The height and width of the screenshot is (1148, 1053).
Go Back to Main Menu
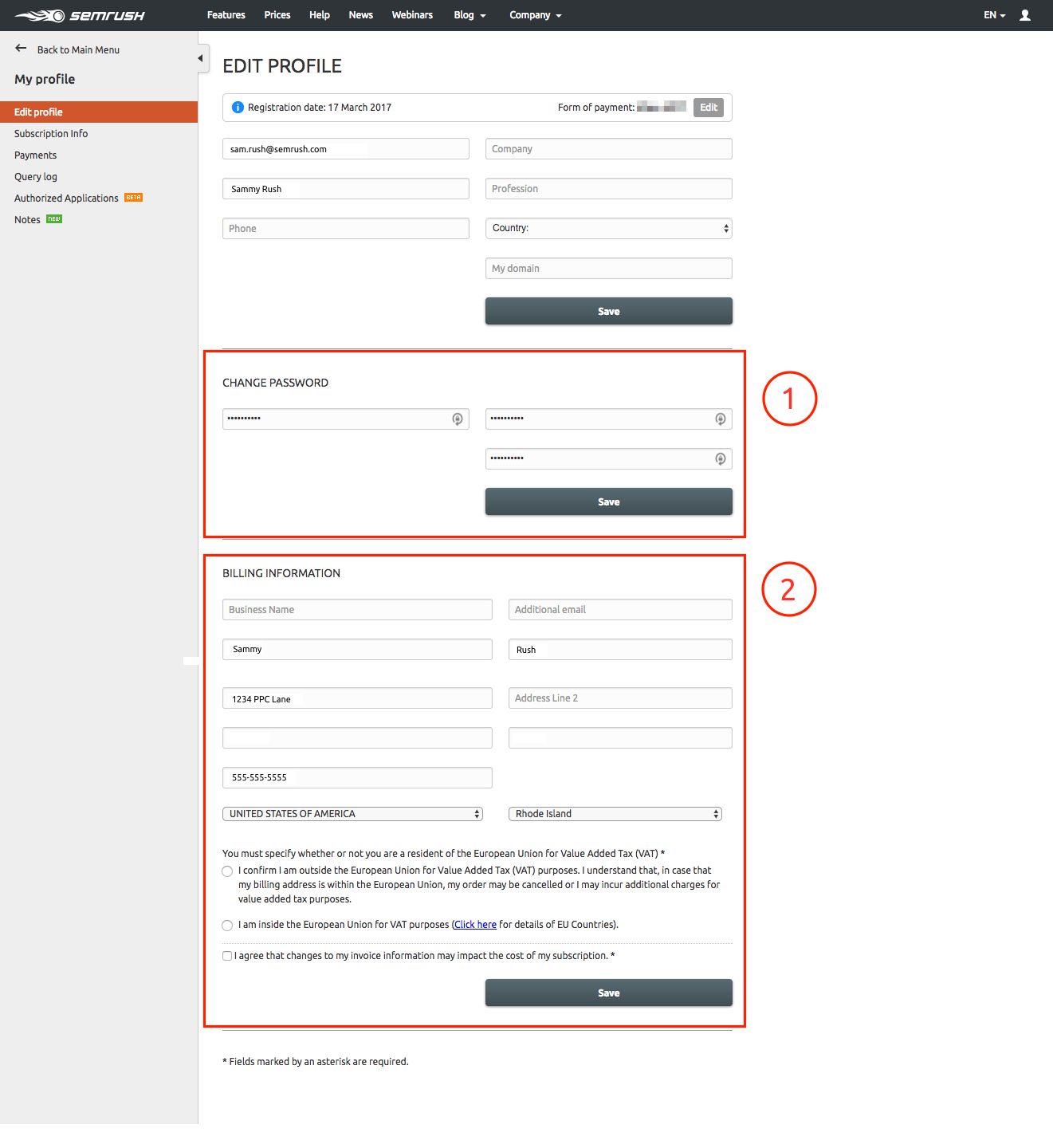(78, 49)
